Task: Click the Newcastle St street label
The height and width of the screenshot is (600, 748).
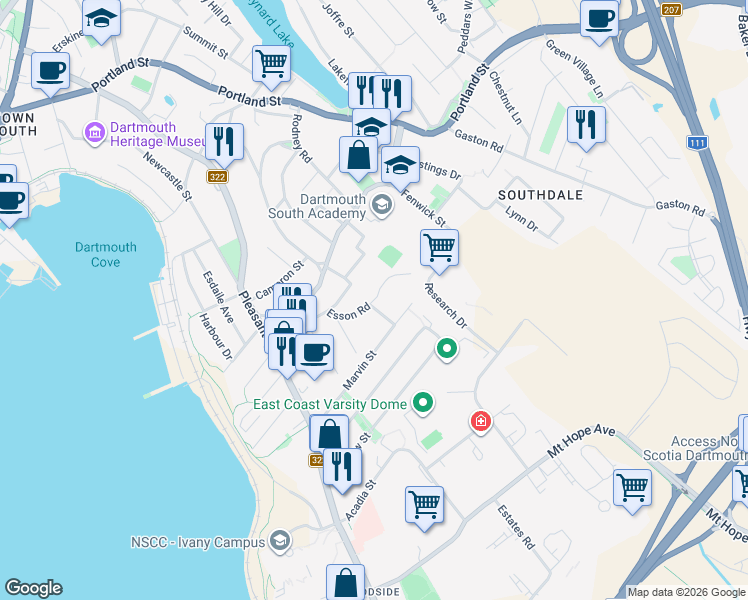Action: (x=167, y=176)
